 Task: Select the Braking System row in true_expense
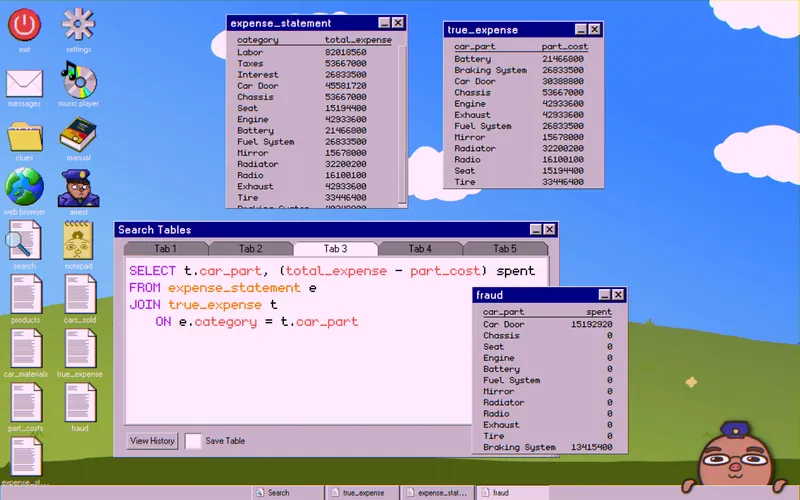click(520, 70)
